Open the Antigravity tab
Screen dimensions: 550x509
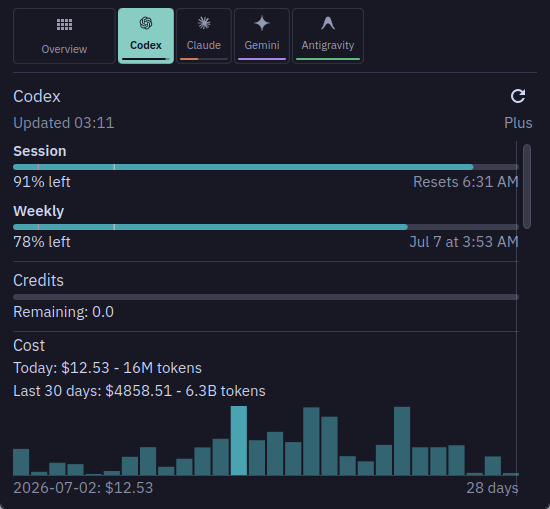328,36
